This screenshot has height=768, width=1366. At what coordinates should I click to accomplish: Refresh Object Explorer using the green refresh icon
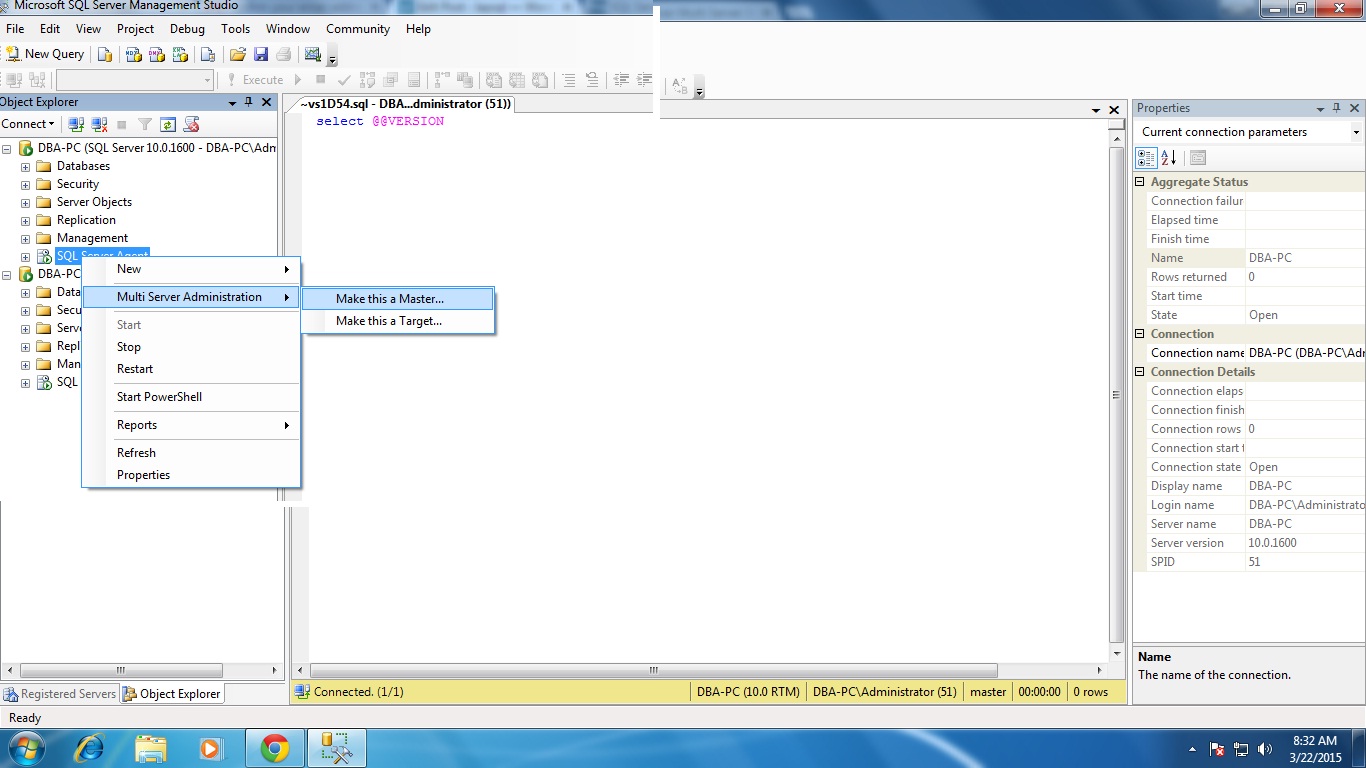pyautogui.click(x=168, y=124)
